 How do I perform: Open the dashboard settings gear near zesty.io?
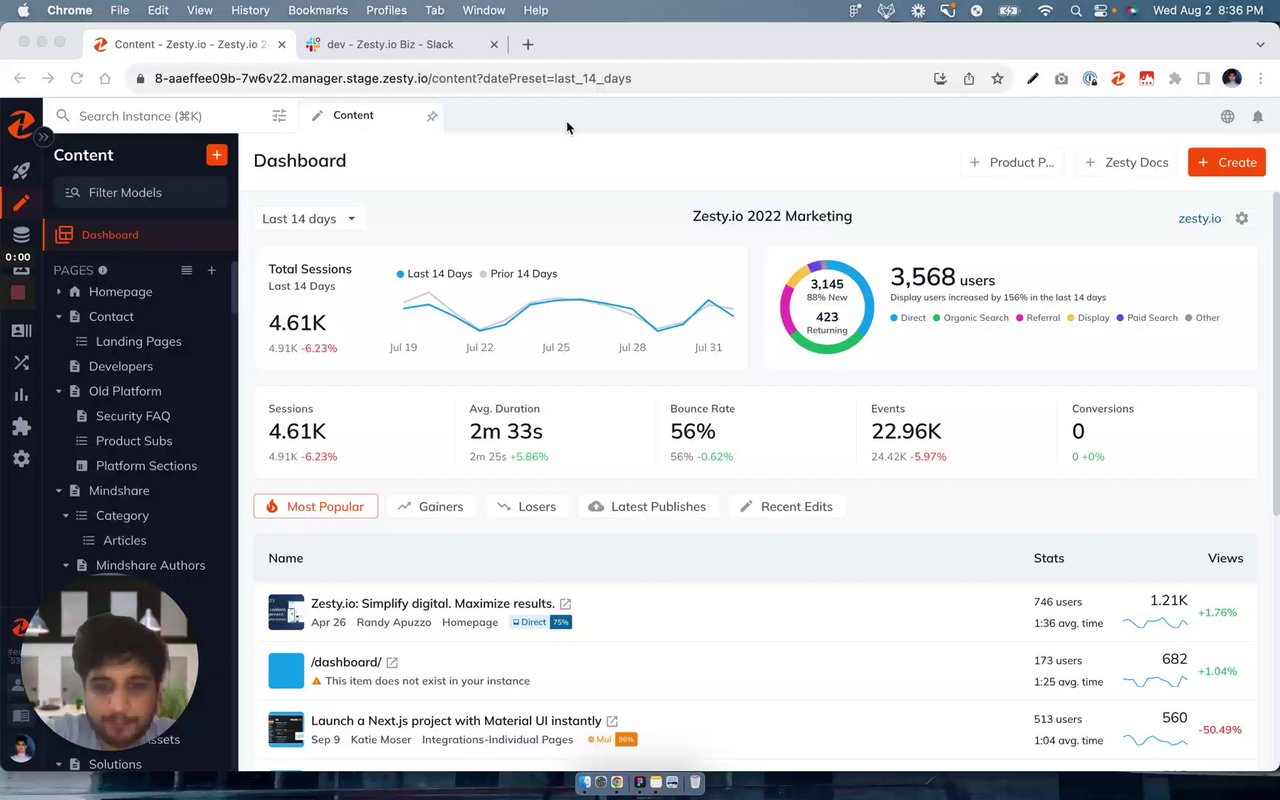tap(1242, 218)
